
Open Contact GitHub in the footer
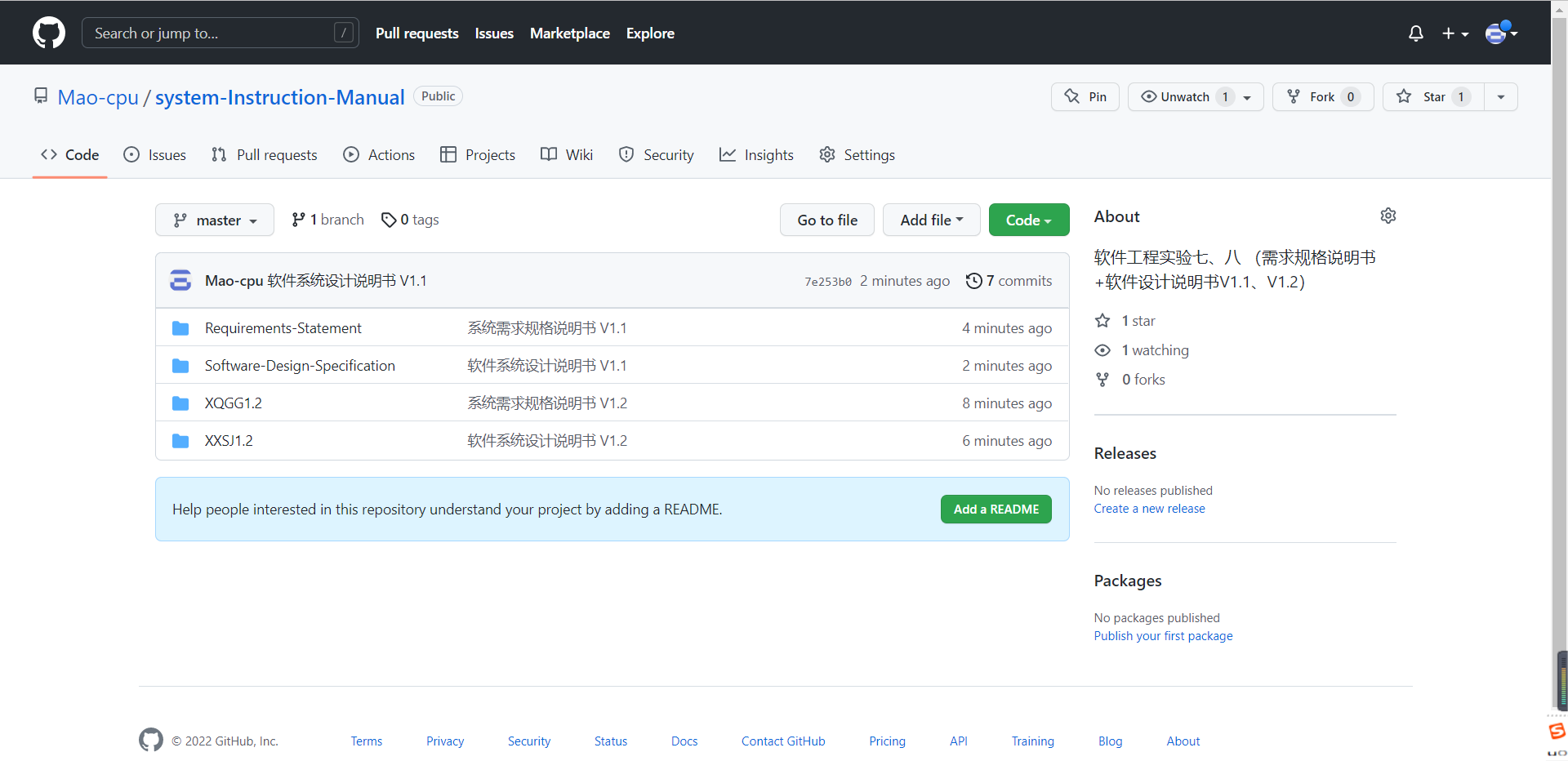(783, 741)
